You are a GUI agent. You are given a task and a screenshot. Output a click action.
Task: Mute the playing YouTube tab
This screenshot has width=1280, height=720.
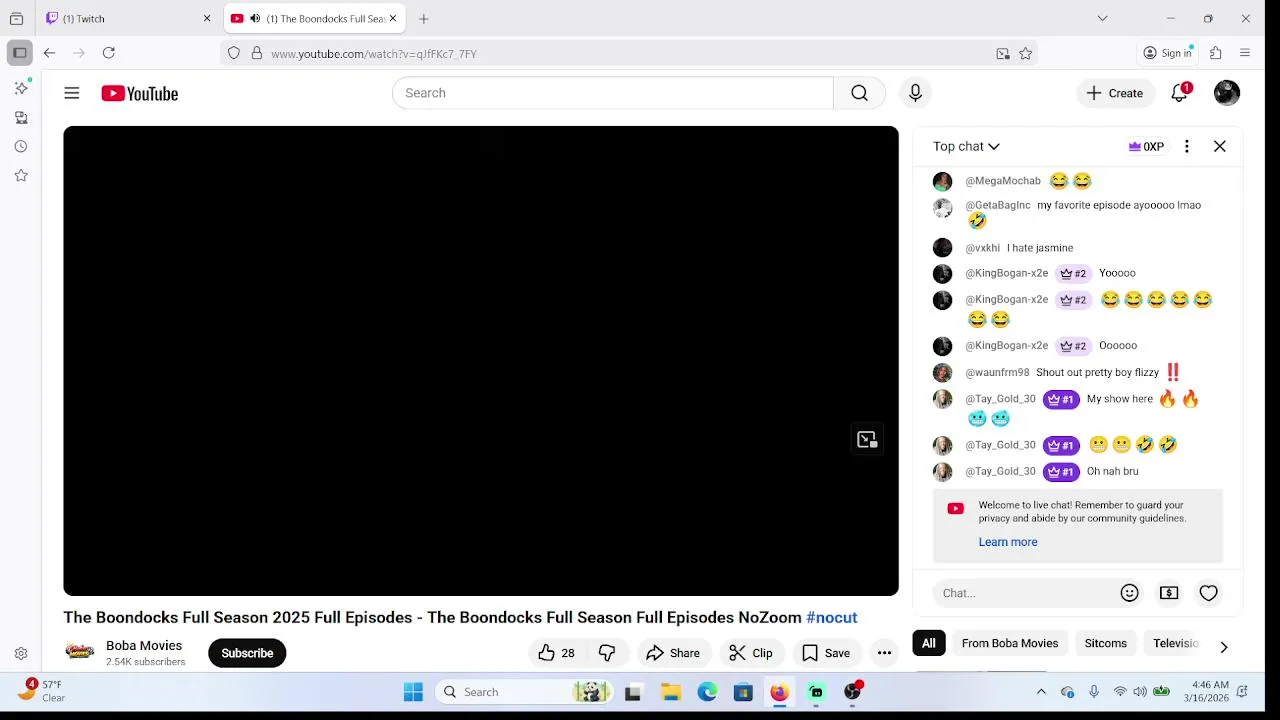255,18
